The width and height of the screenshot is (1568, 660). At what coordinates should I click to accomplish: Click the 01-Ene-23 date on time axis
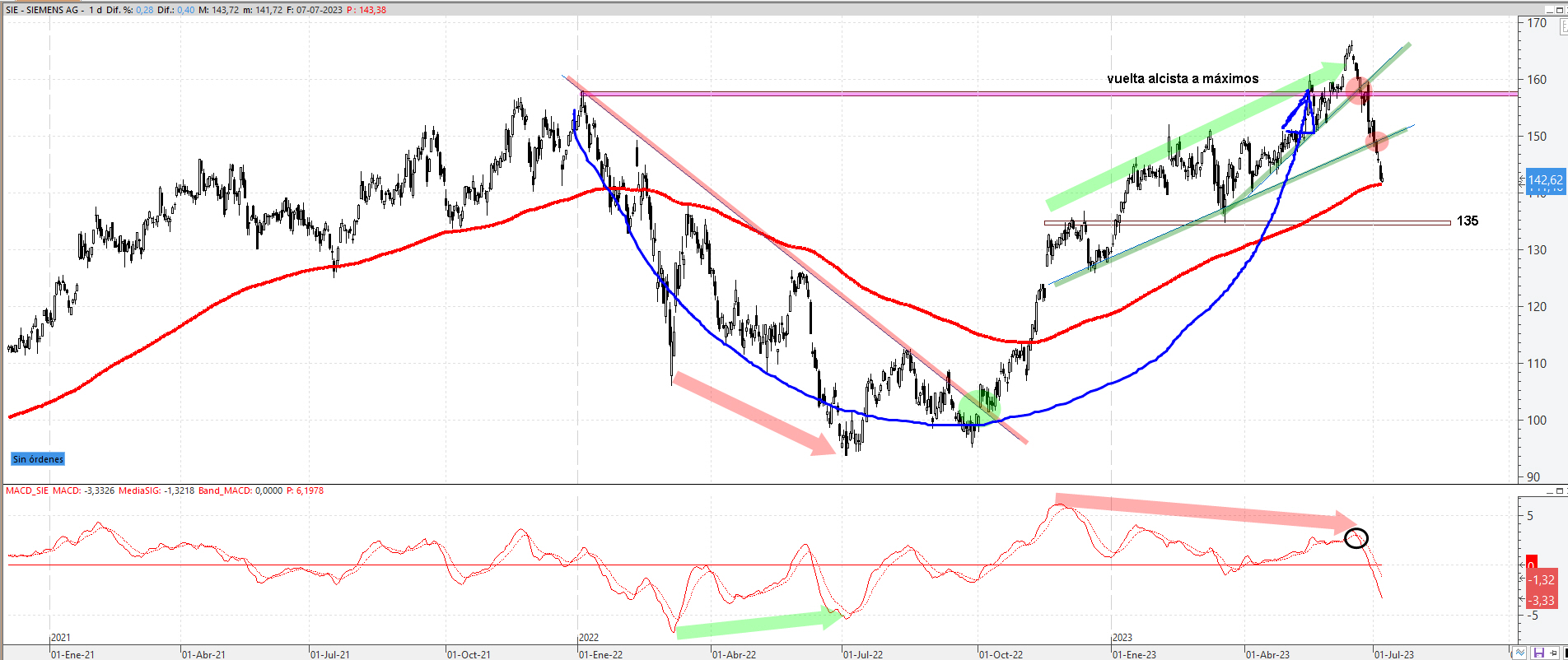point(1134,654)
